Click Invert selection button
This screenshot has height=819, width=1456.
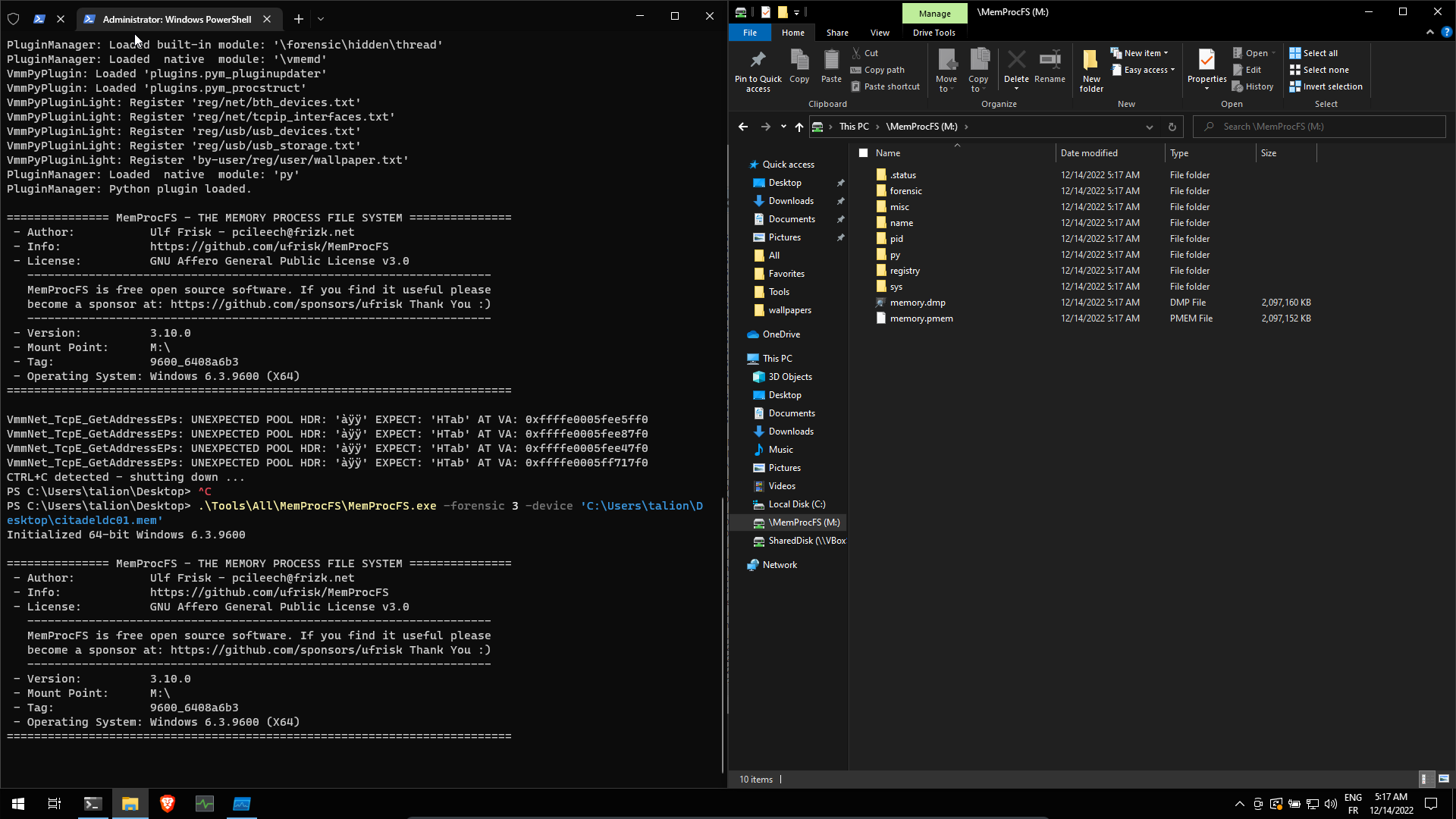(x=1332, y=86)
